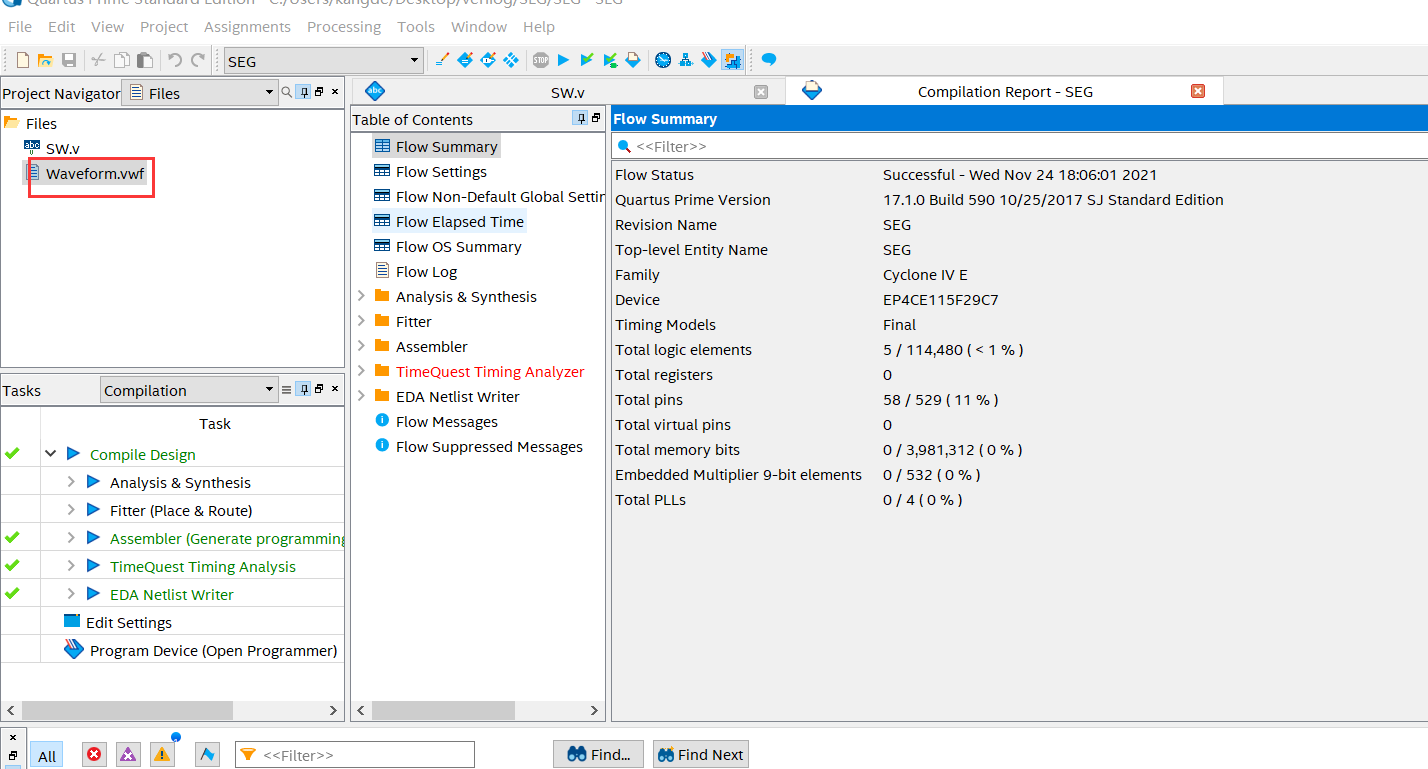The image size is (1428, 769).
Task: Select the Waveform.vwf file
Action: (95, 174)
